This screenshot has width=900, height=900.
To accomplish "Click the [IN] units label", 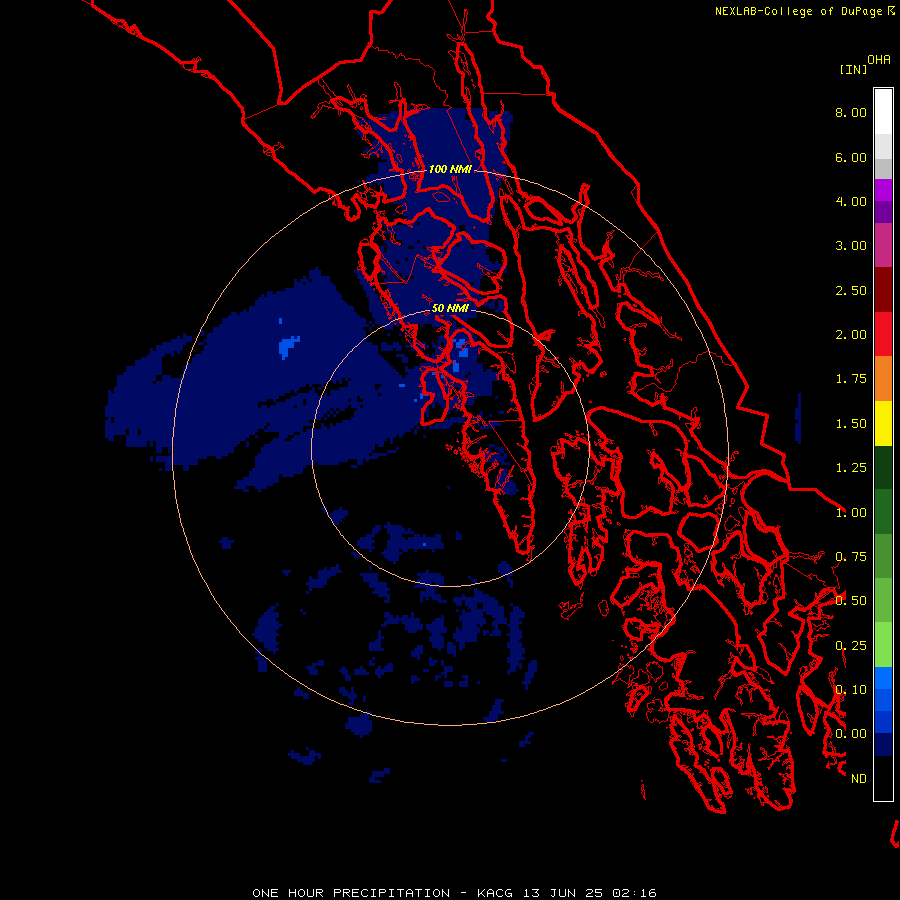I will 854,69.
